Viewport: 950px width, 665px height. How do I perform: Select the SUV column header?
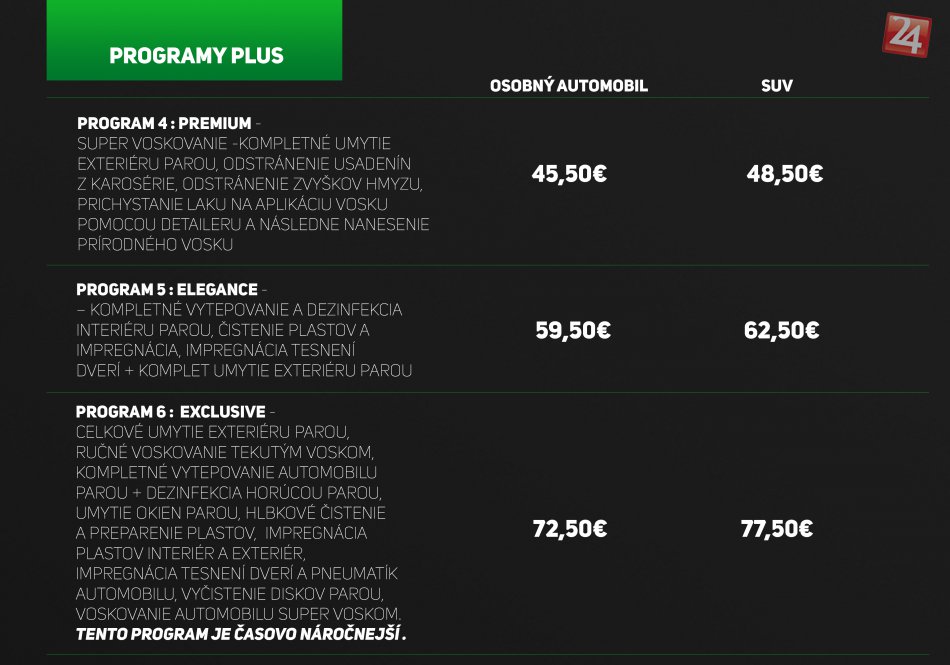click(777, 86)
